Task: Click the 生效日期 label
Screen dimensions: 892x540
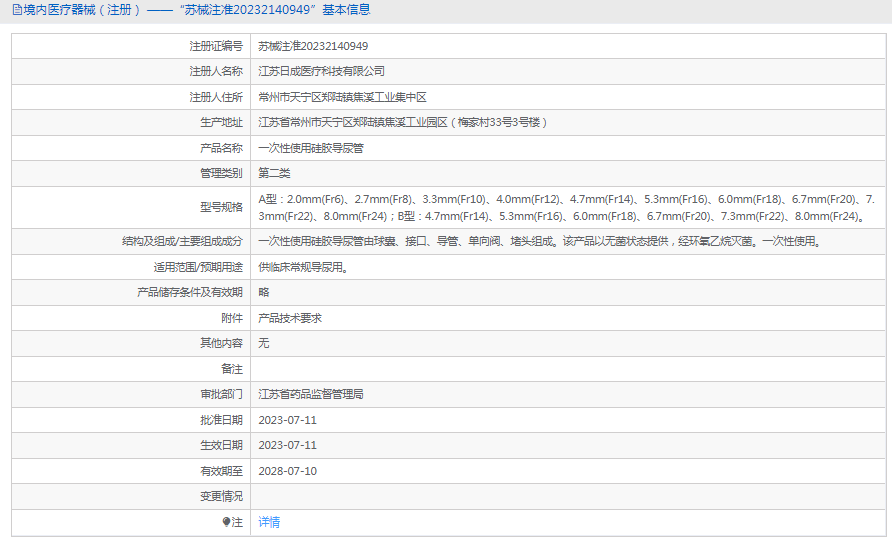Action: [x=221, y=445]
